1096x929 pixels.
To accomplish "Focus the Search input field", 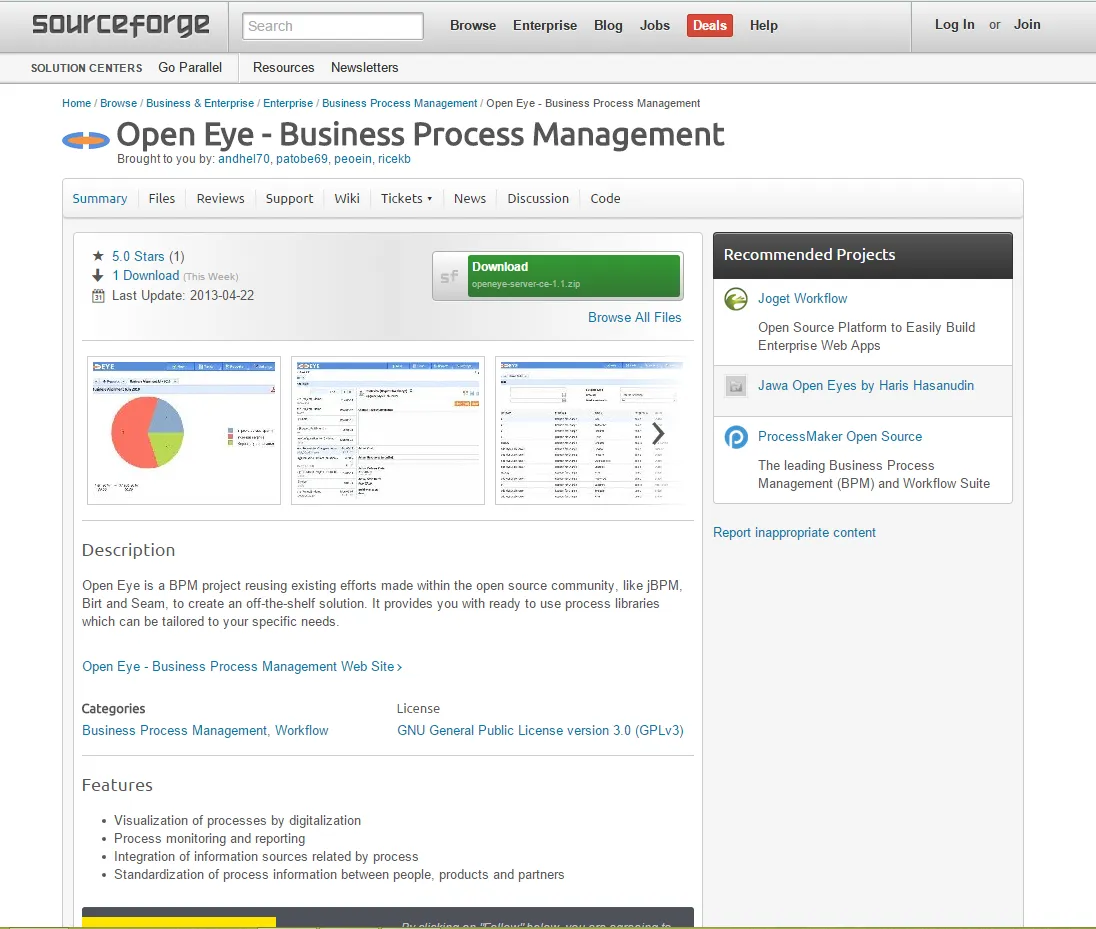I will (333, 26).
